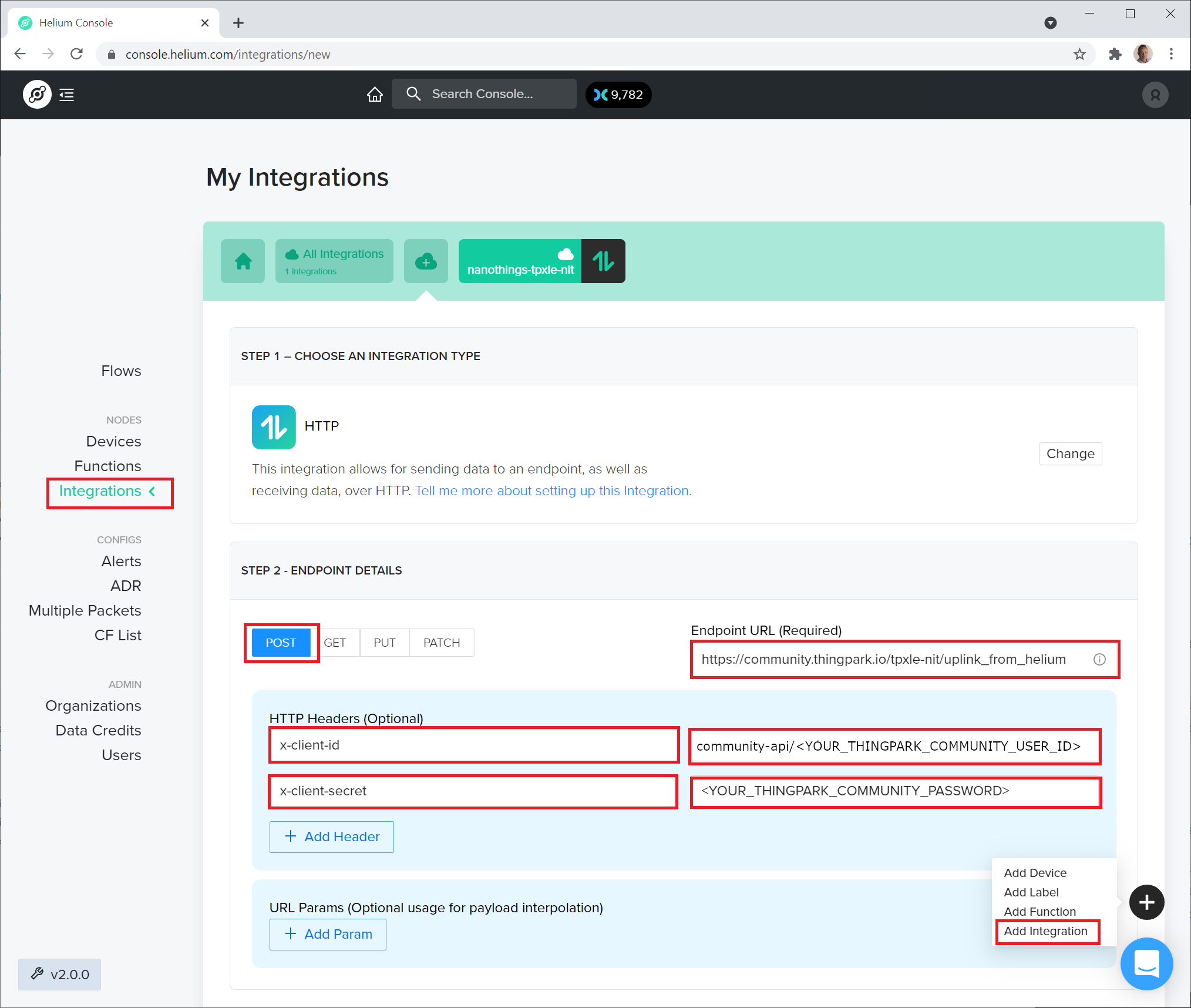Choose Add Device from the popup menu

pyautogui.click(x=1035, y=873)
